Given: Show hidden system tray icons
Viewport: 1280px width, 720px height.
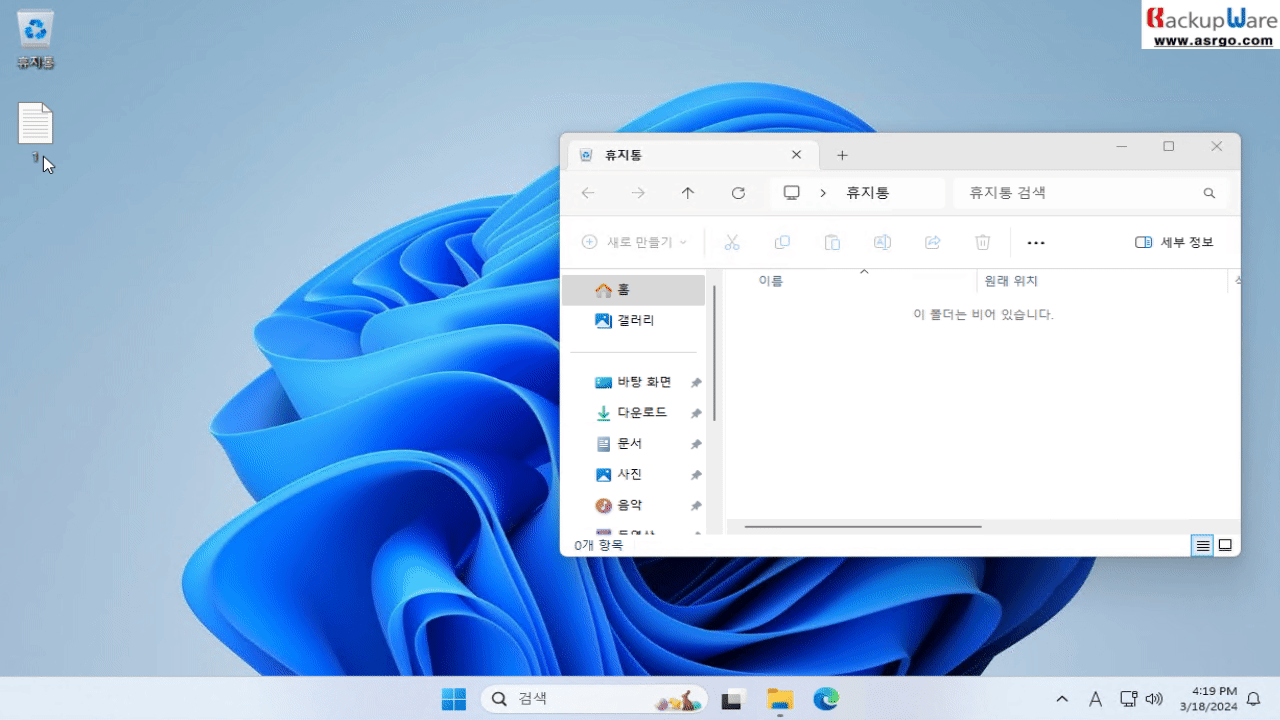Looking at the screenshot, I should click(x=1062, y=699).
